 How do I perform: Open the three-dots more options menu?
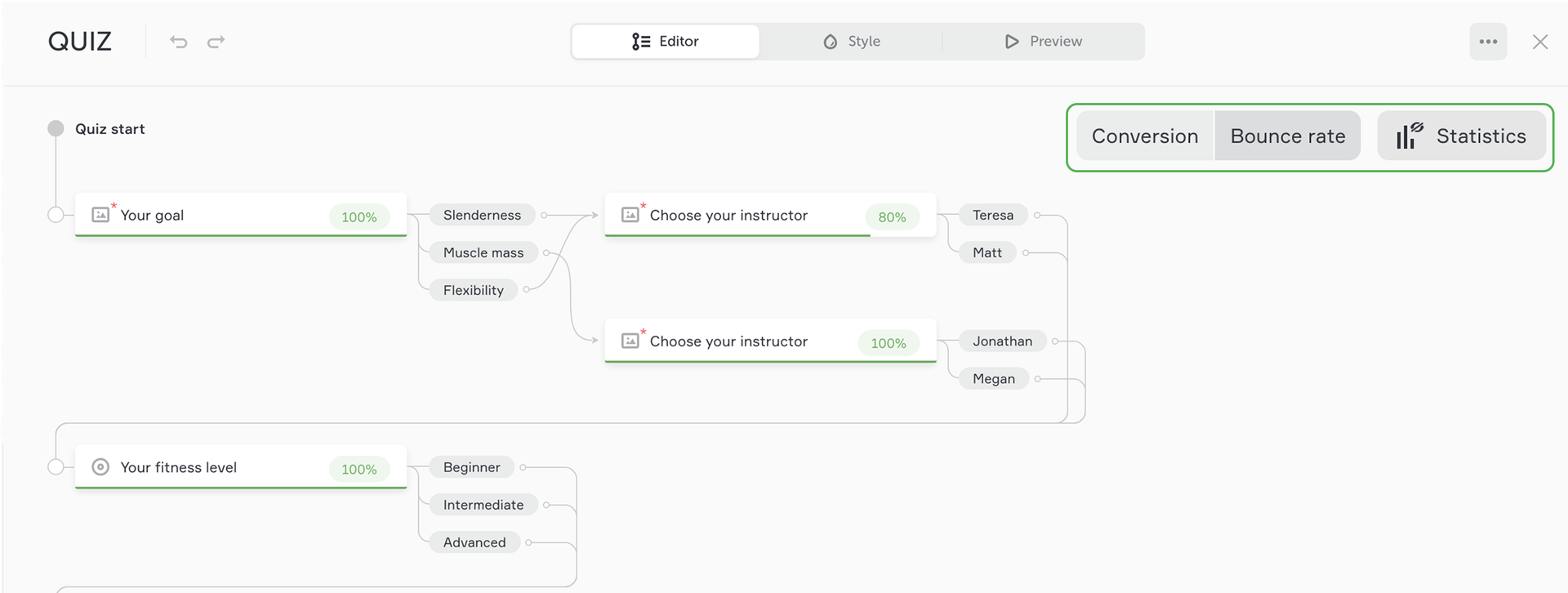point(1488,42)
